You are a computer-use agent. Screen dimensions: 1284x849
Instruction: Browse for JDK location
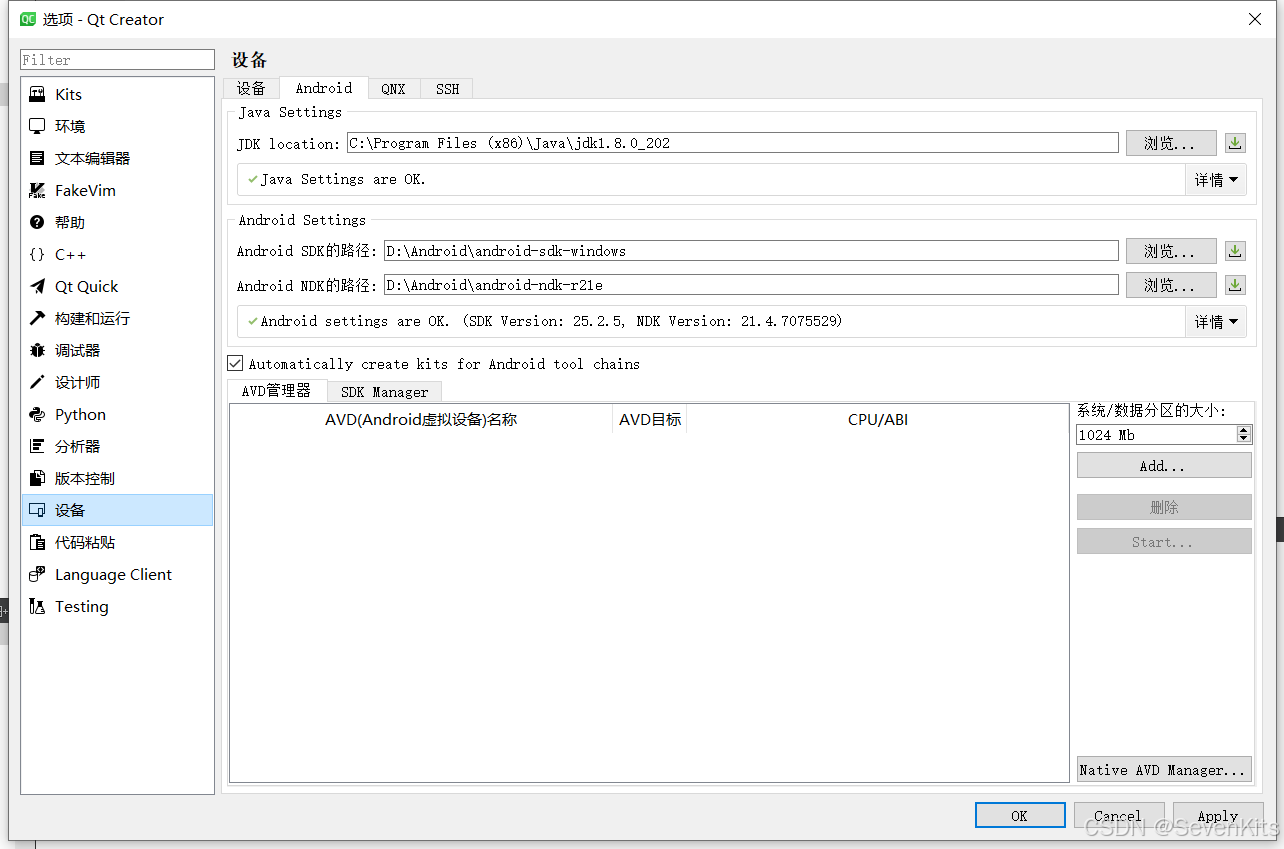[x=1171, y=143]
